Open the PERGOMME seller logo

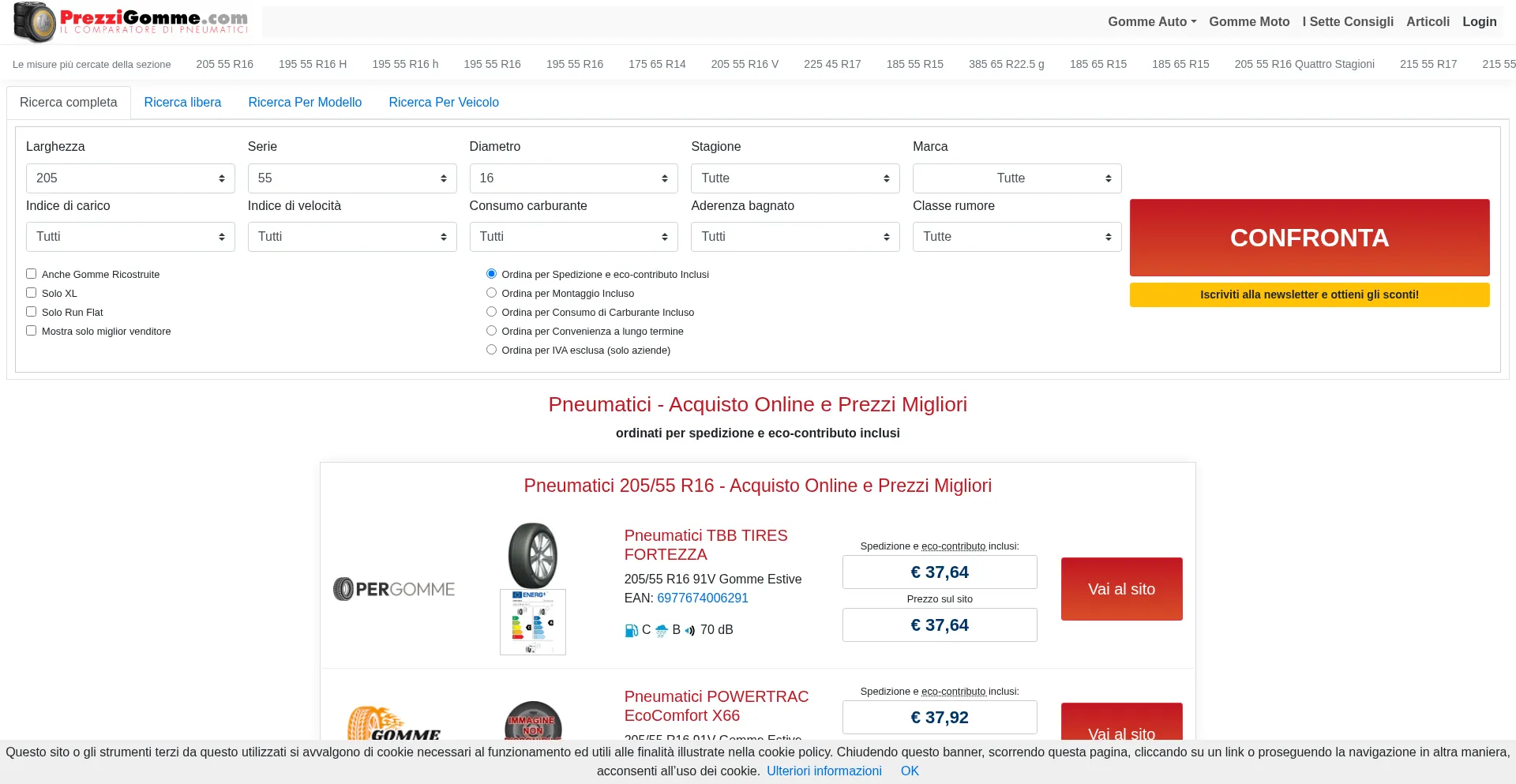[x=394, y=589]
